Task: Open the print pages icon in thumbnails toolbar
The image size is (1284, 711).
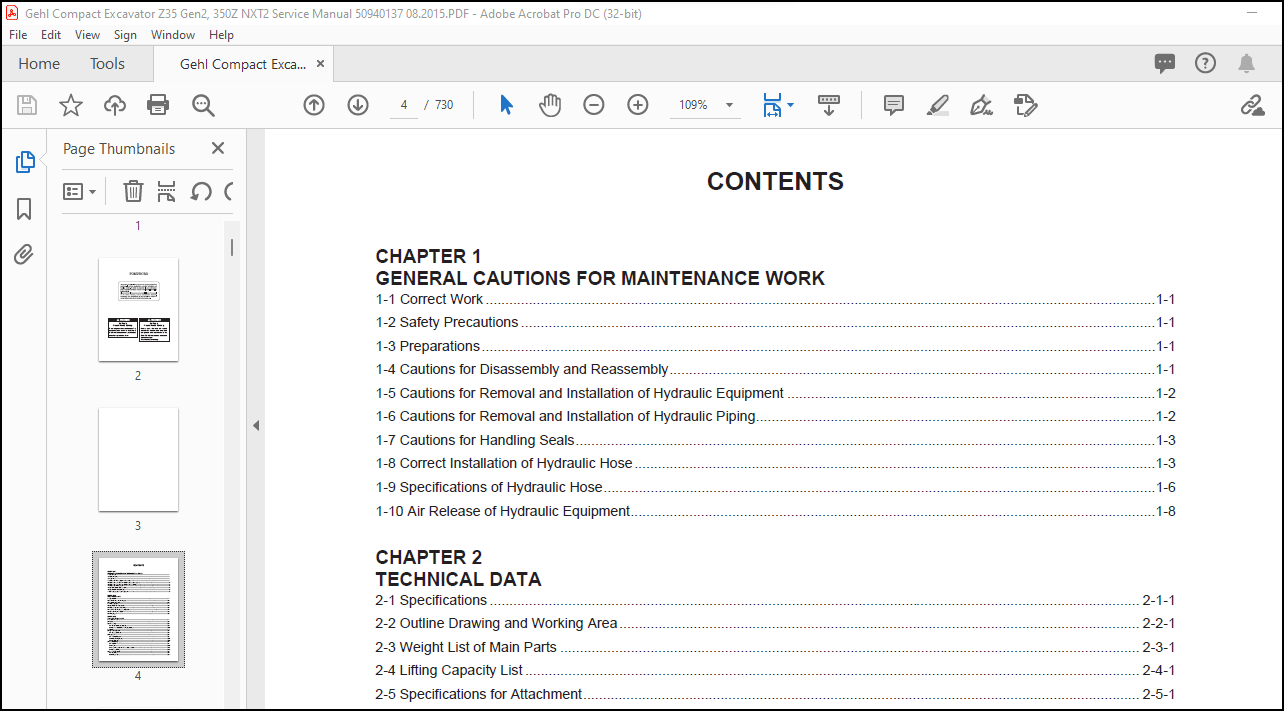Action: [x=167, y=191]
